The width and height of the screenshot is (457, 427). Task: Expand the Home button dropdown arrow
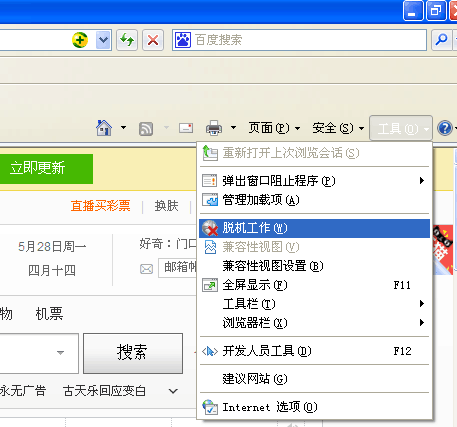point(123,128)
